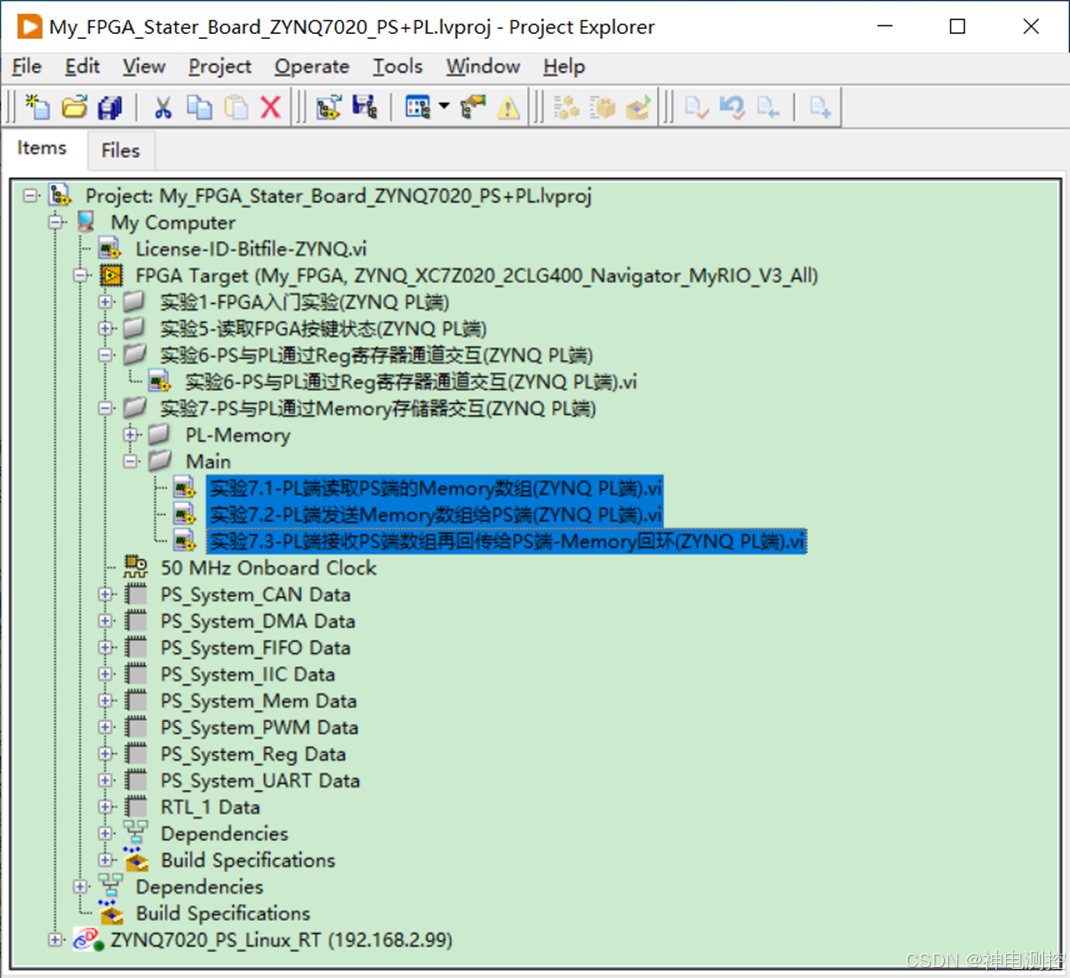Open the Window menu
1070x978 pixels.
point(483,67)
